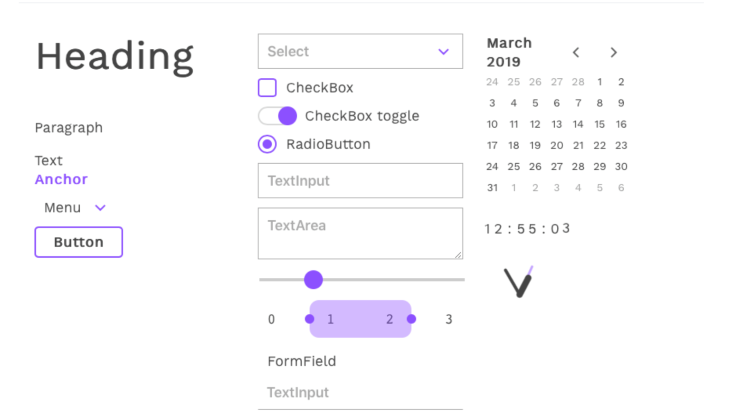Click the Select dropdown chevron arrow
730x417 pixels.
pyautogui.click(x=444, y=51)
